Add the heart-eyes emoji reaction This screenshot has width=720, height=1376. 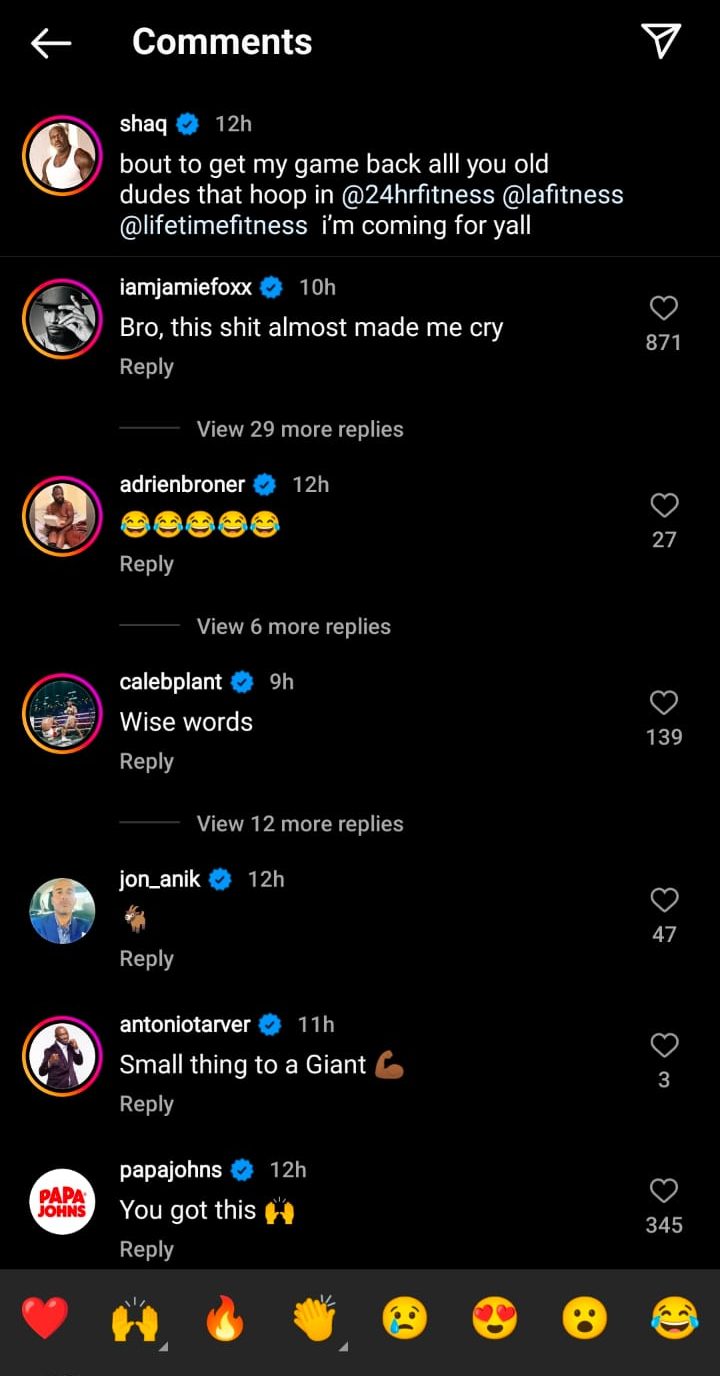pos(494,1318)
